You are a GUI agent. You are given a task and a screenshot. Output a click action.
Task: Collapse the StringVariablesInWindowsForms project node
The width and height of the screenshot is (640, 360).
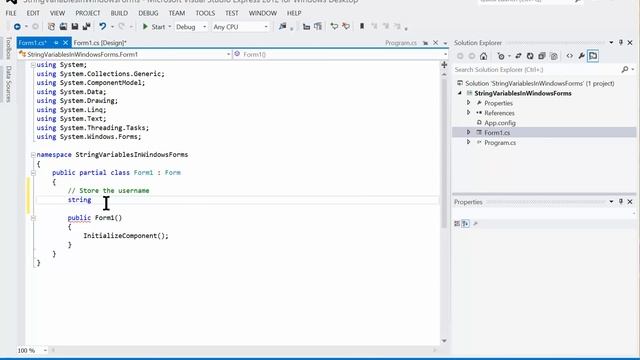pos(460,93)
